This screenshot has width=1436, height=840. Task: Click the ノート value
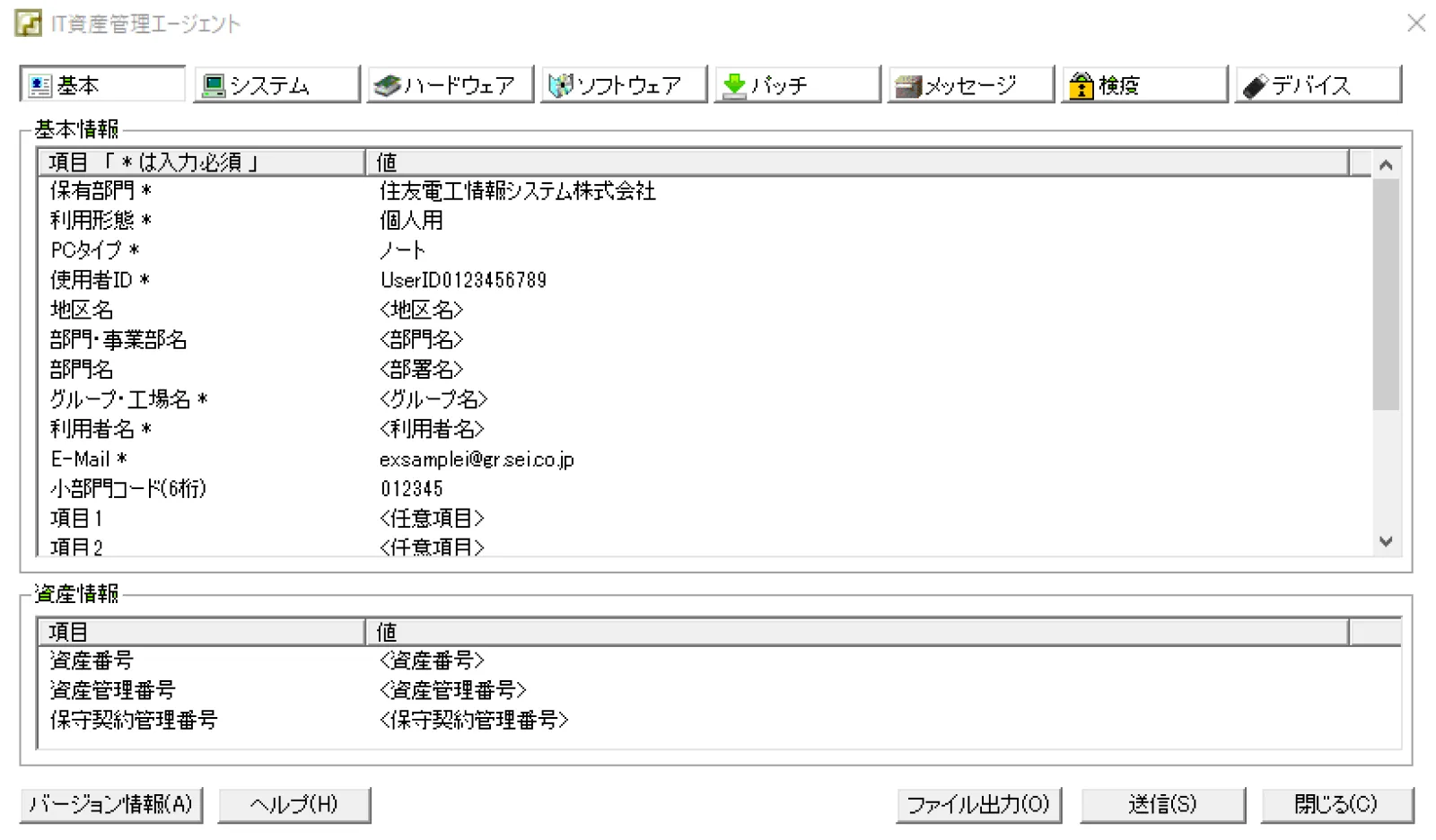pos(402,250)
